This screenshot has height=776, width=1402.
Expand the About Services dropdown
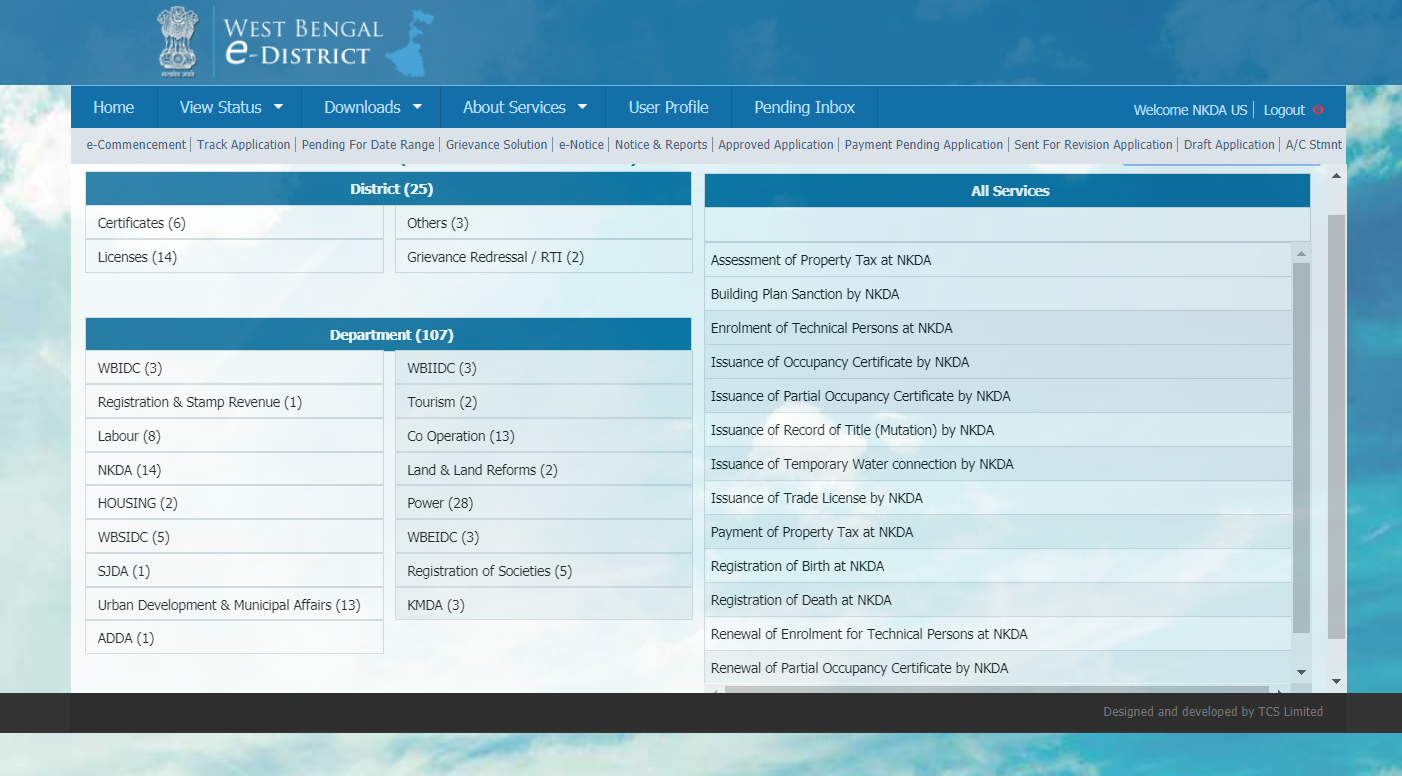(524, 107)
